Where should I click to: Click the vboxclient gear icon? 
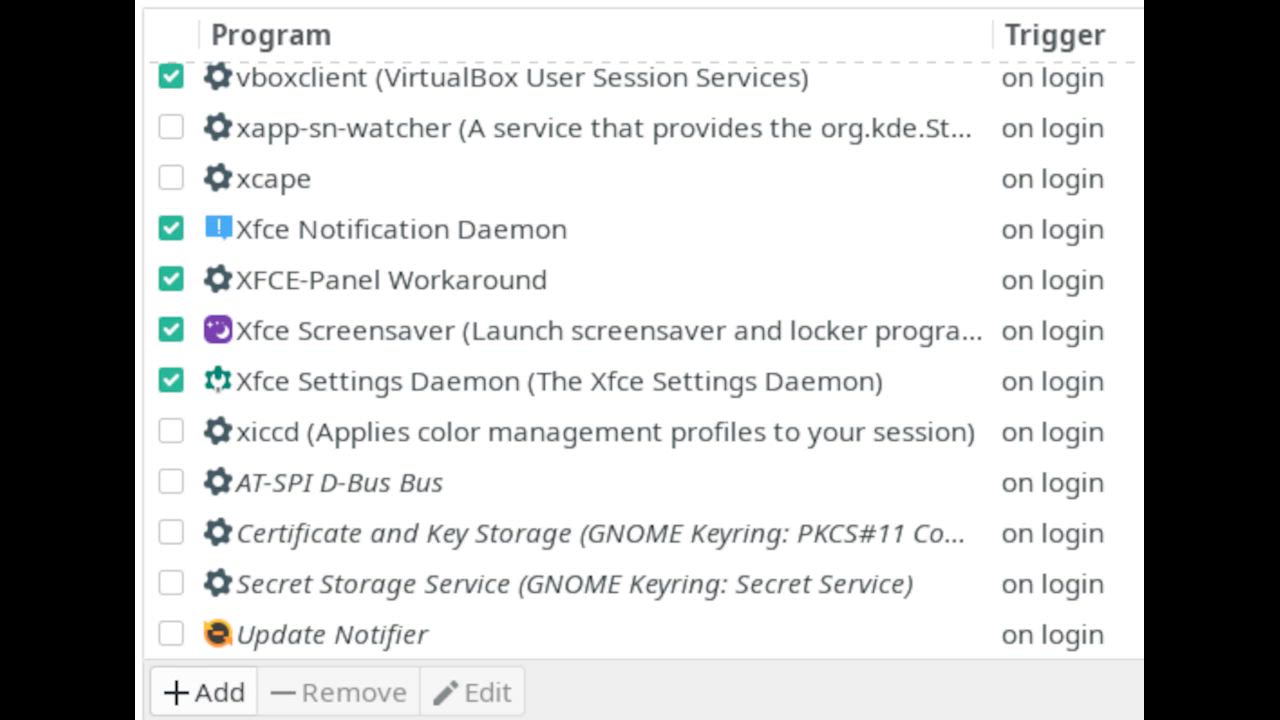pos(218,77)
